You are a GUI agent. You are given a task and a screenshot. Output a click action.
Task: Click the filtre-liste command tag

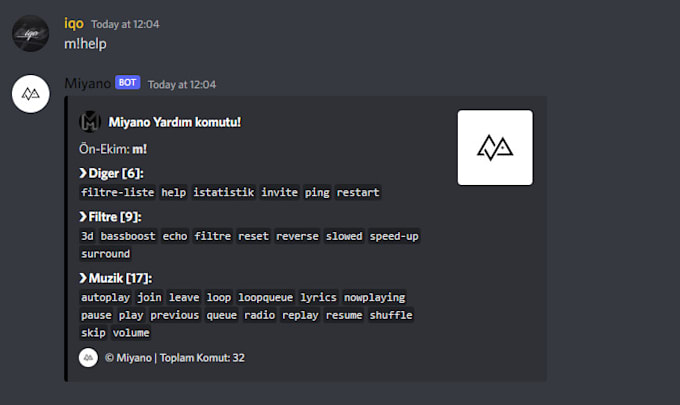tap(118, 192)
